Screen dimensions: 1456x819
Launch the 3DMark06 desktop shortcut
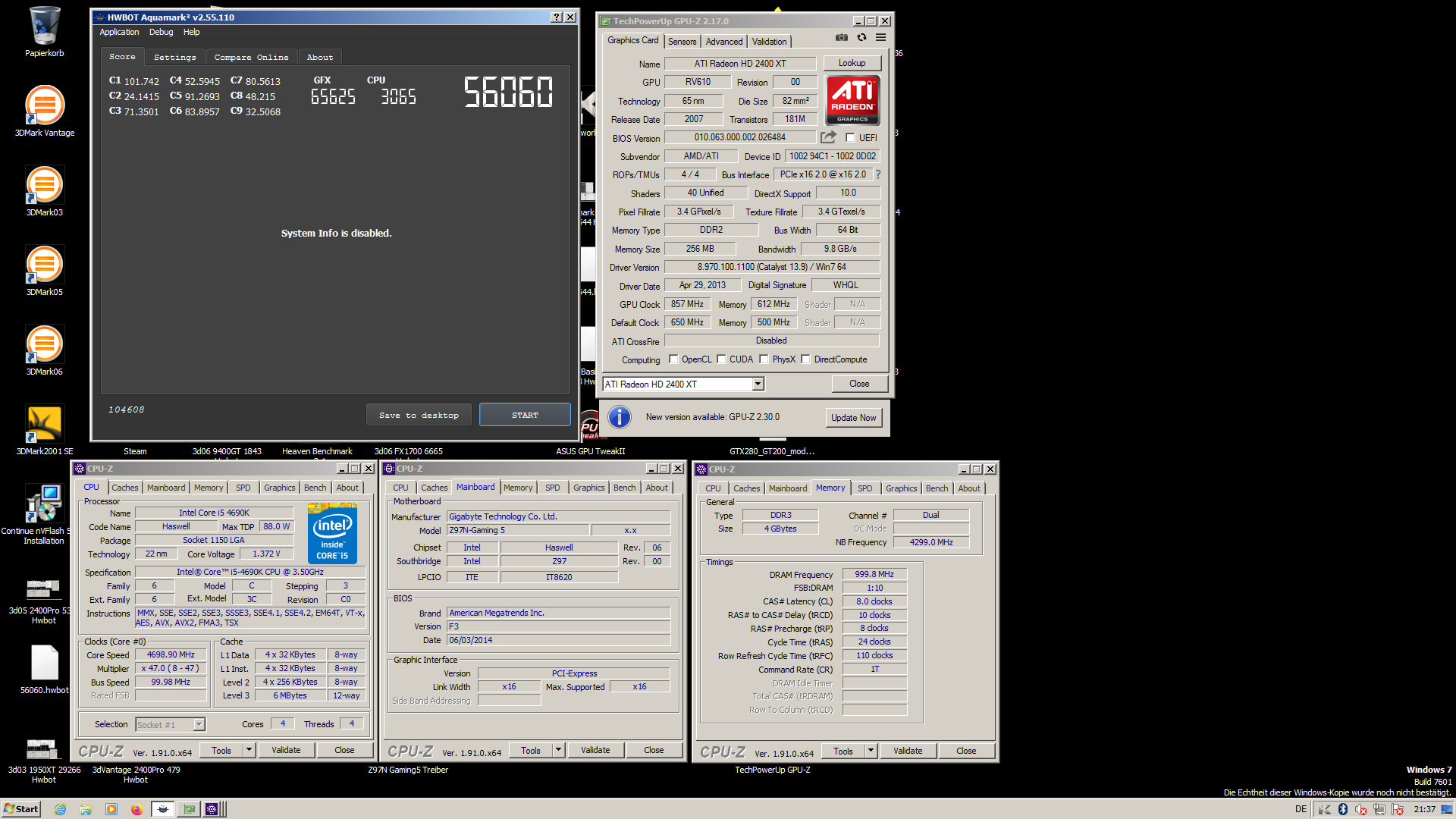pyautogui.click(x=44, y=350)
